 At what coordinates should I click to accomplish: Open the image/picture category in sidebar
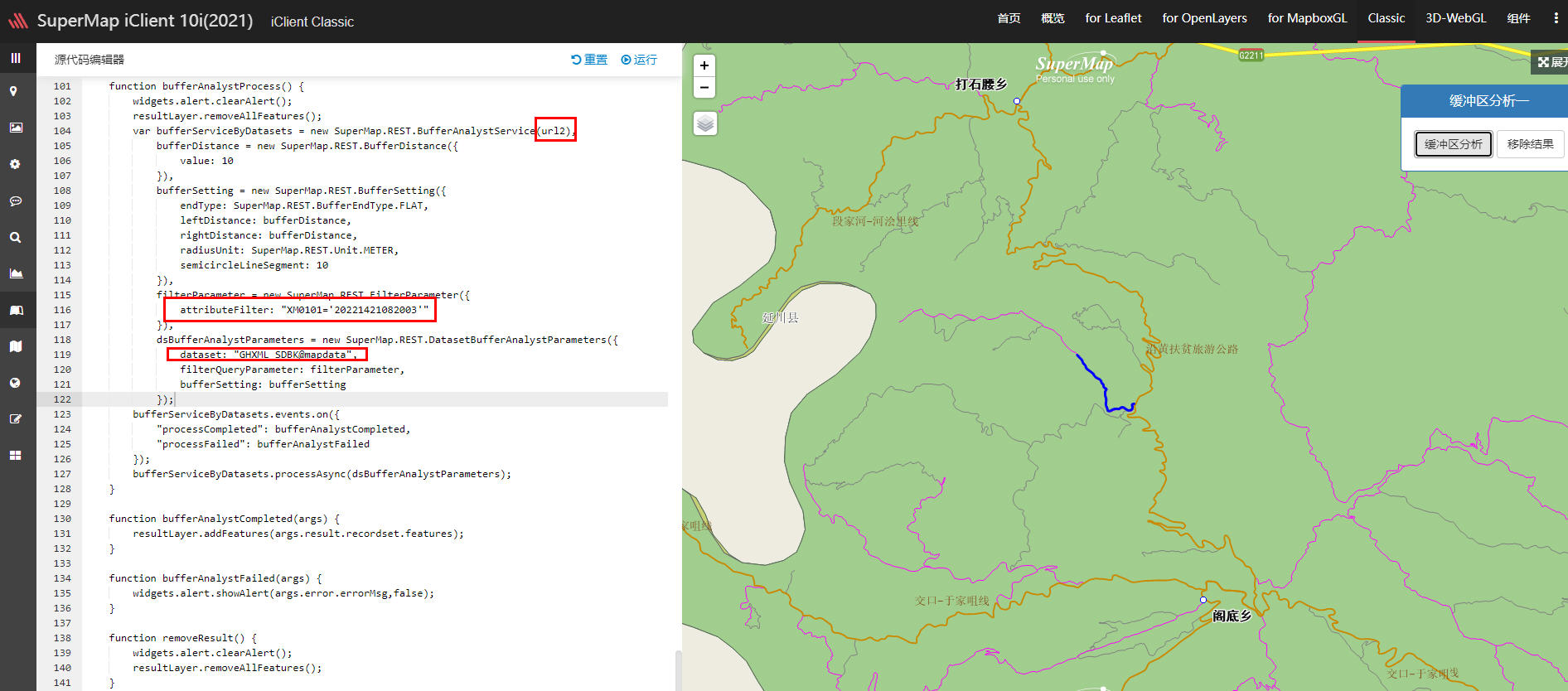tap(16, 128)
